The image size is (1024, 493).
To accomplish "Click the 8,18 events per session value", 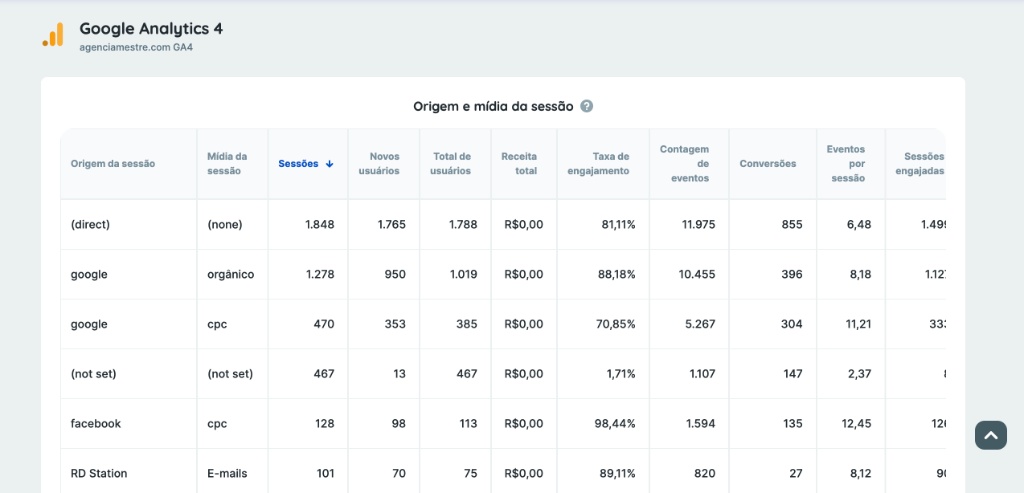I will (861, 274).
